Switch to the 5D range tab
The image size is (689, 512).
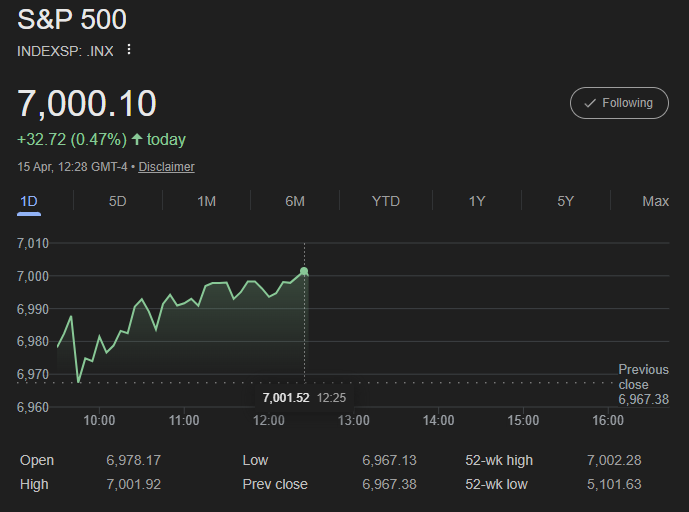pyautogui.click(x=117, y=201)
